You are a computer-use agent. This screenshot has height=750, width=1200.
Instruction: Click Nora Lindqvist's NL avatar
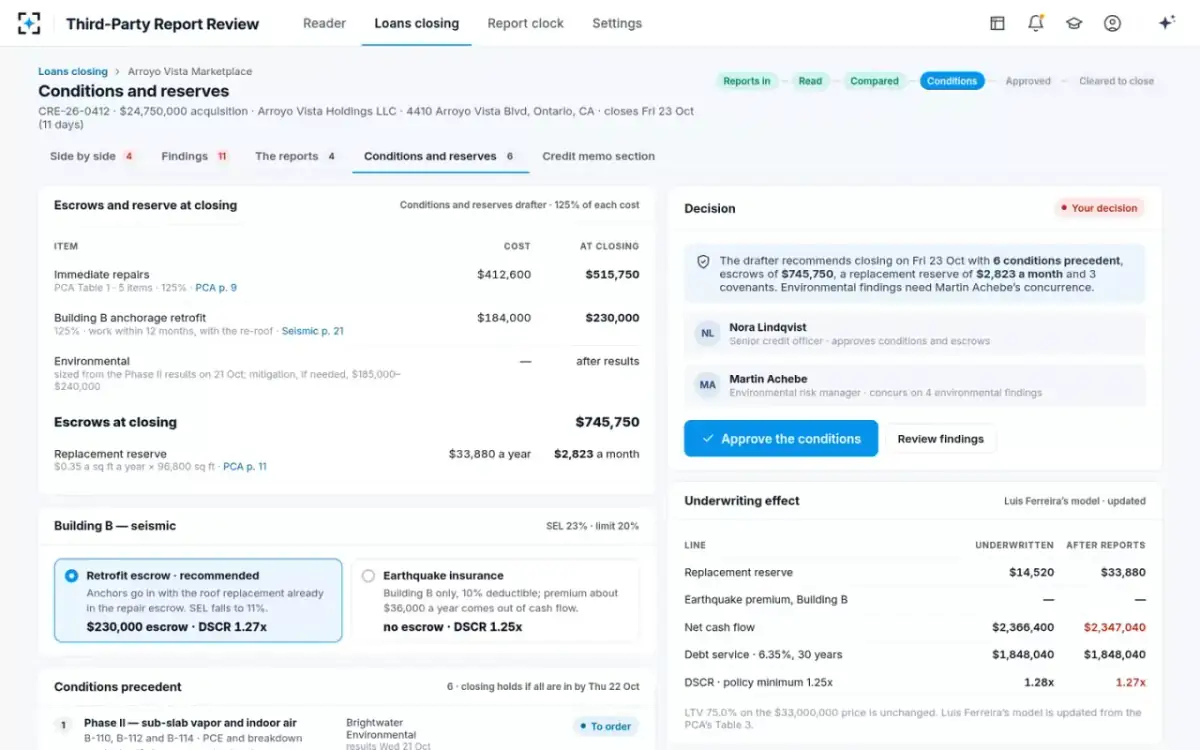click(708, 334)
